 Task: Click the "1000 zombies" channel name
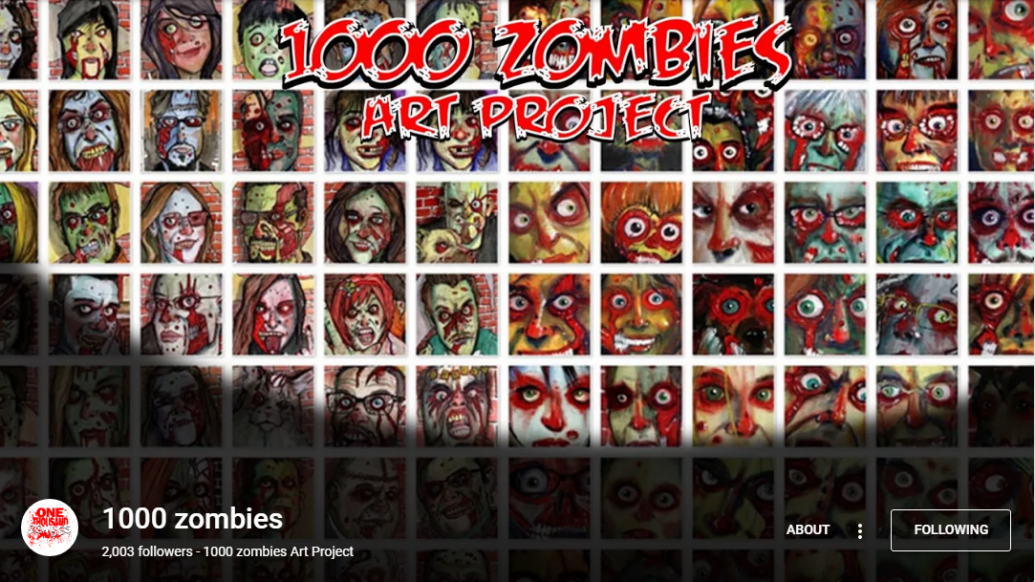pyautogui.click(x=192, y=519)
